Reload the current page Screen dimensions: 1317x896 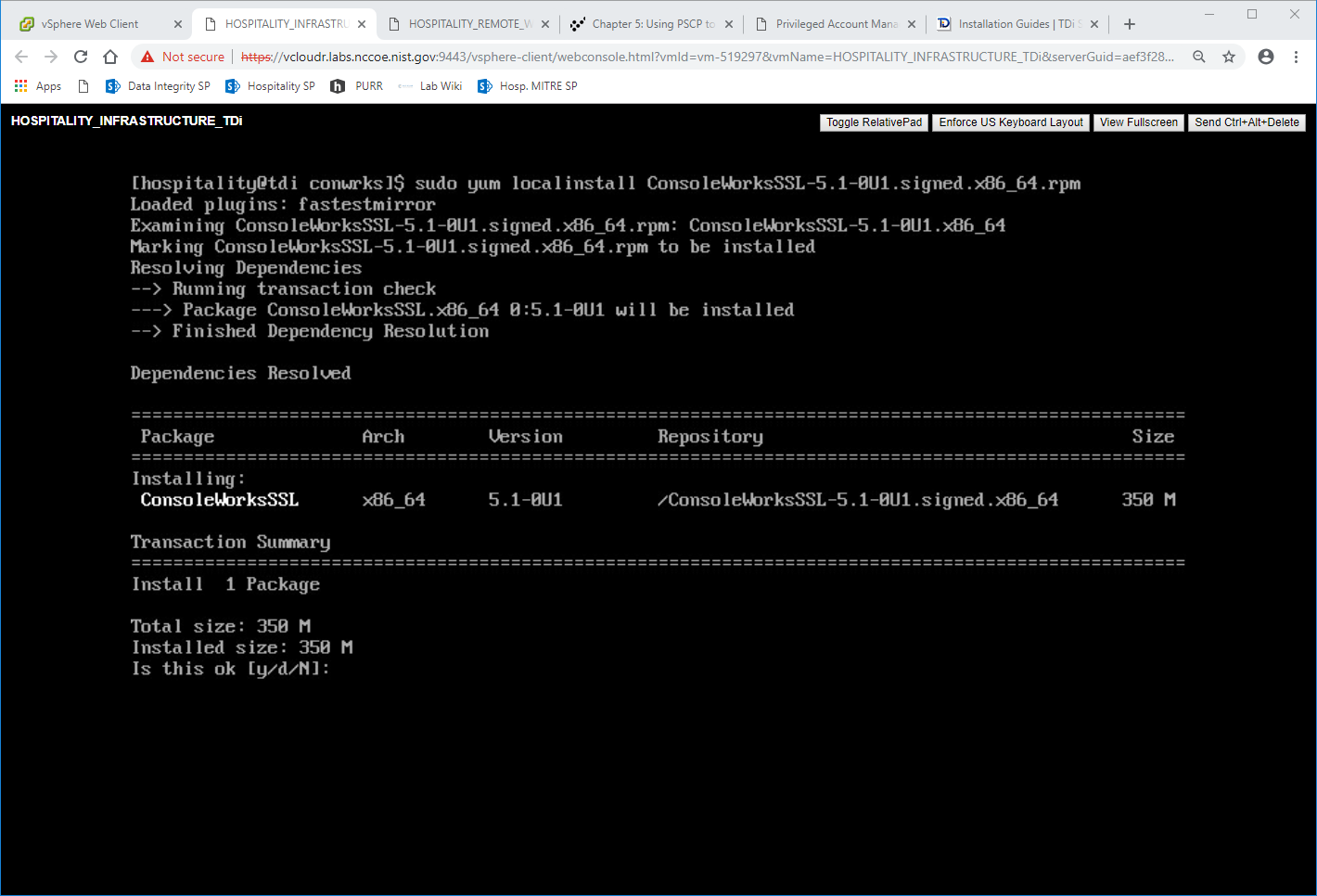pos(81,57)
